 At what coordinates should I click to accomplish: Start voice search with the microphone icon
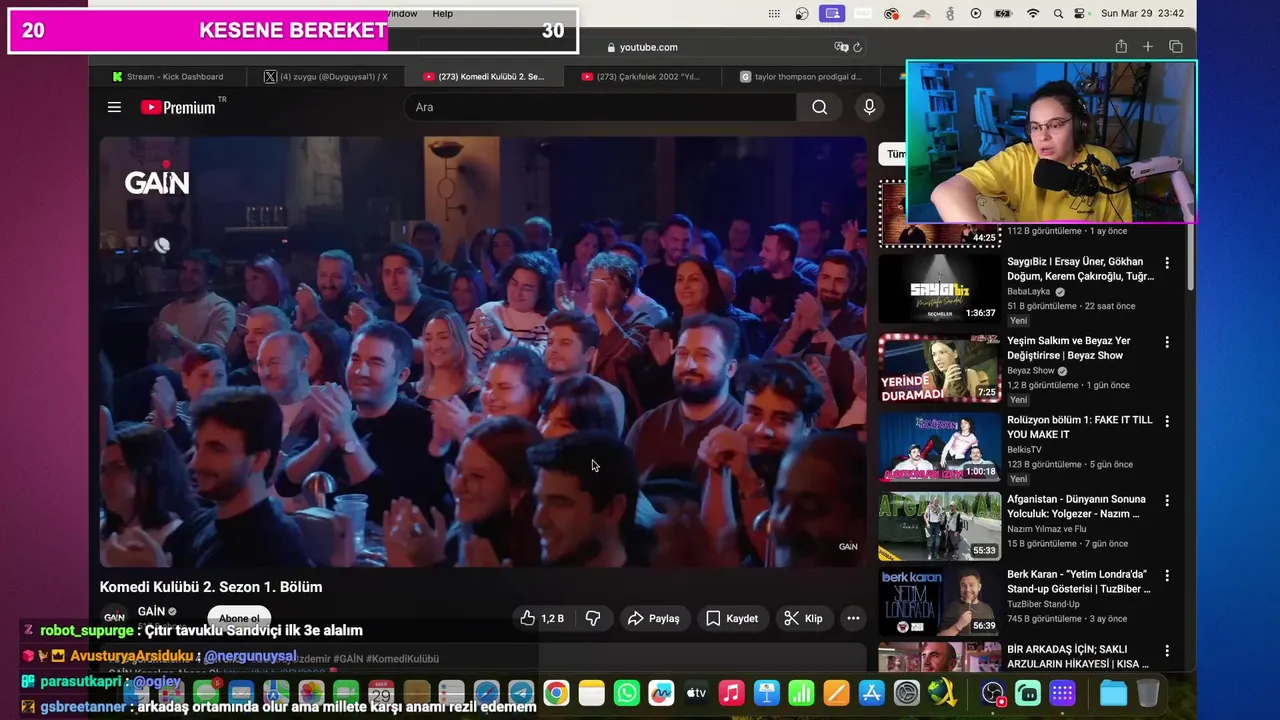coord(869,107)
